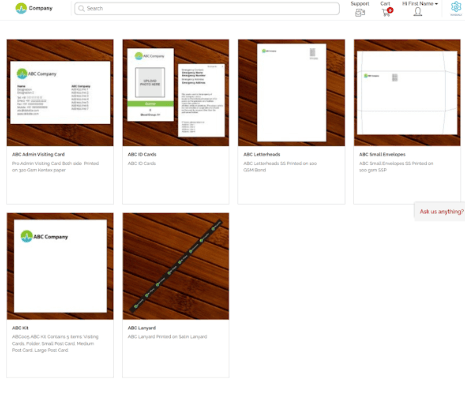
Task: Click the ABC Letterheads title link
Action: tap(262, 154)
